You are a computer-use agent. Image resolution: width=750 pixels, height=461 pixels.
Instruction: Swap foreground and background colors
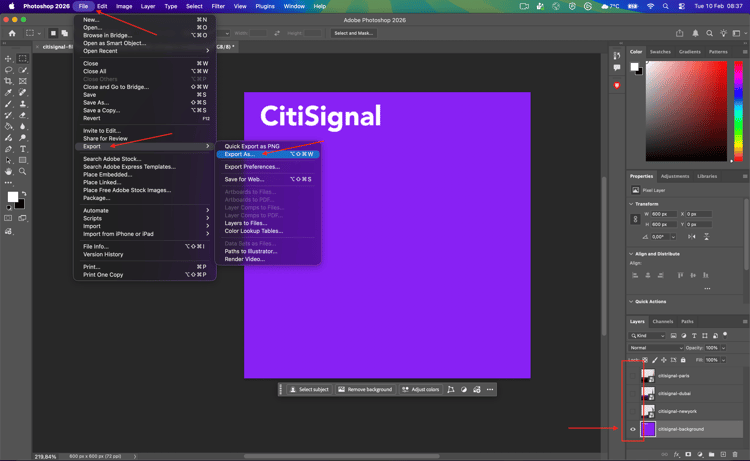pyautogui.click(x=23, y=194)
